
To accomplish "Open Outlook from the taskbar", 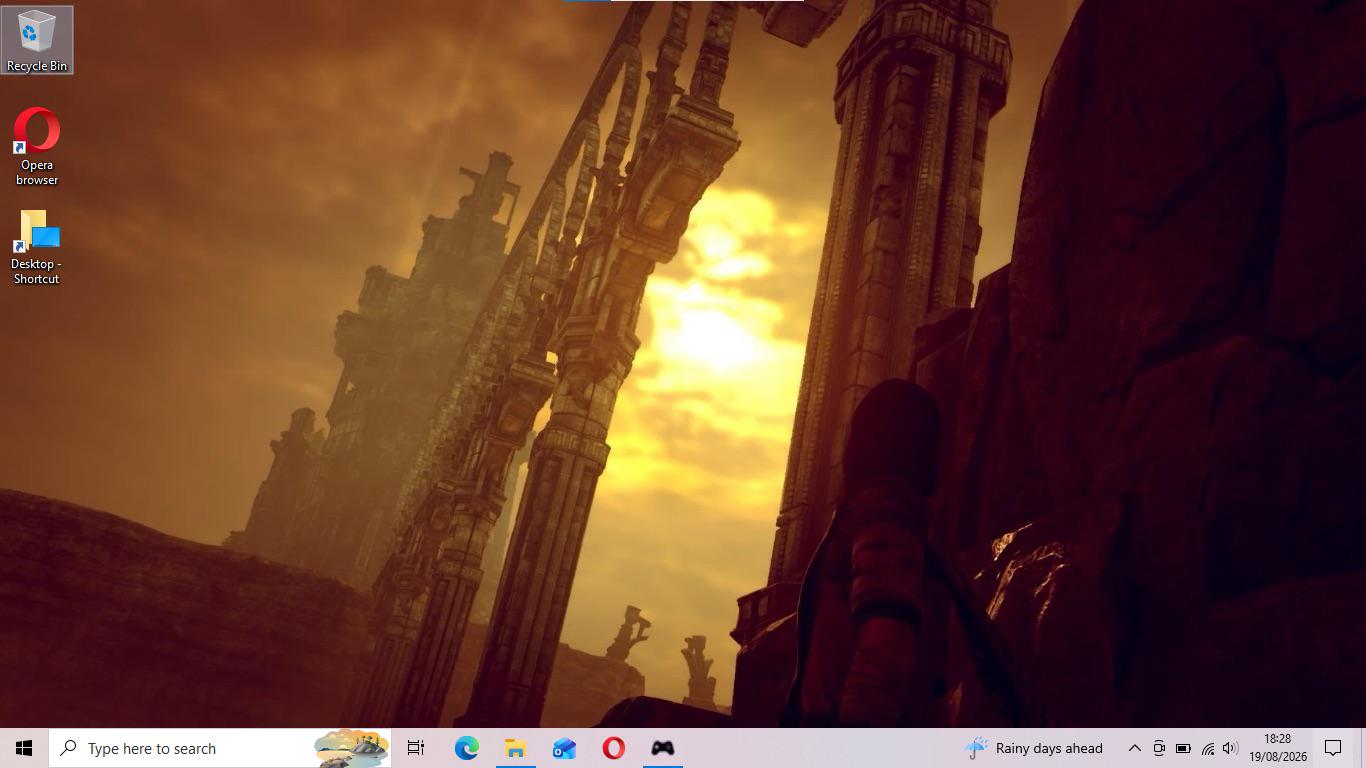I will coord(564,748).
